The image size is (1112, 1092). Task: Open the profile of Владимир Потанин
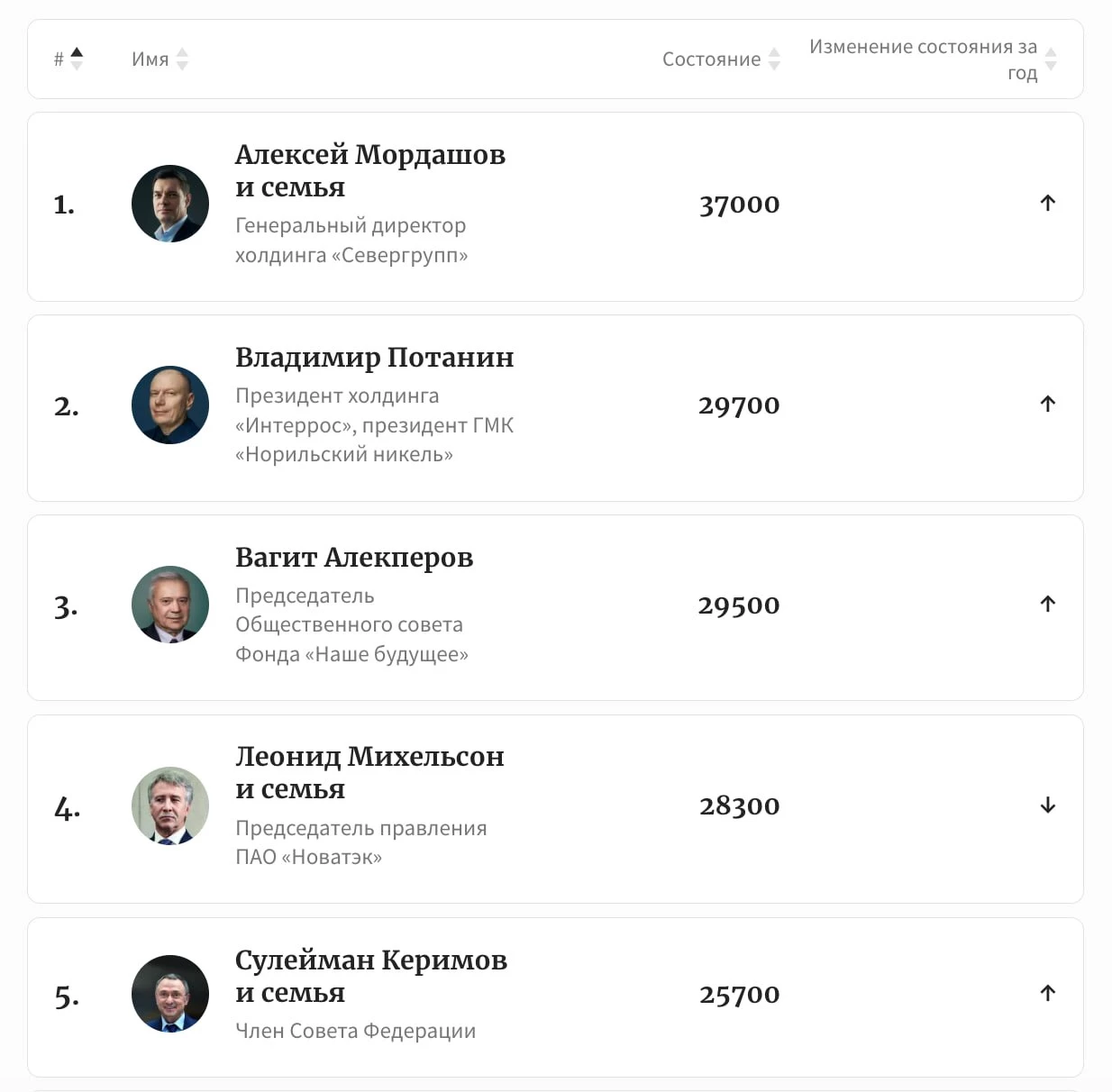(x=376, y=357)
